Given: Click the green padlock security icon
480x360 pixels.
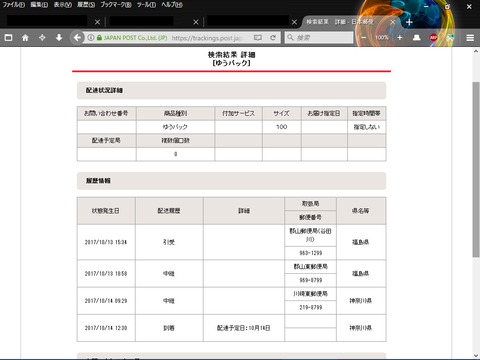Looking at the screenshot, I should [x=99, y=38].
